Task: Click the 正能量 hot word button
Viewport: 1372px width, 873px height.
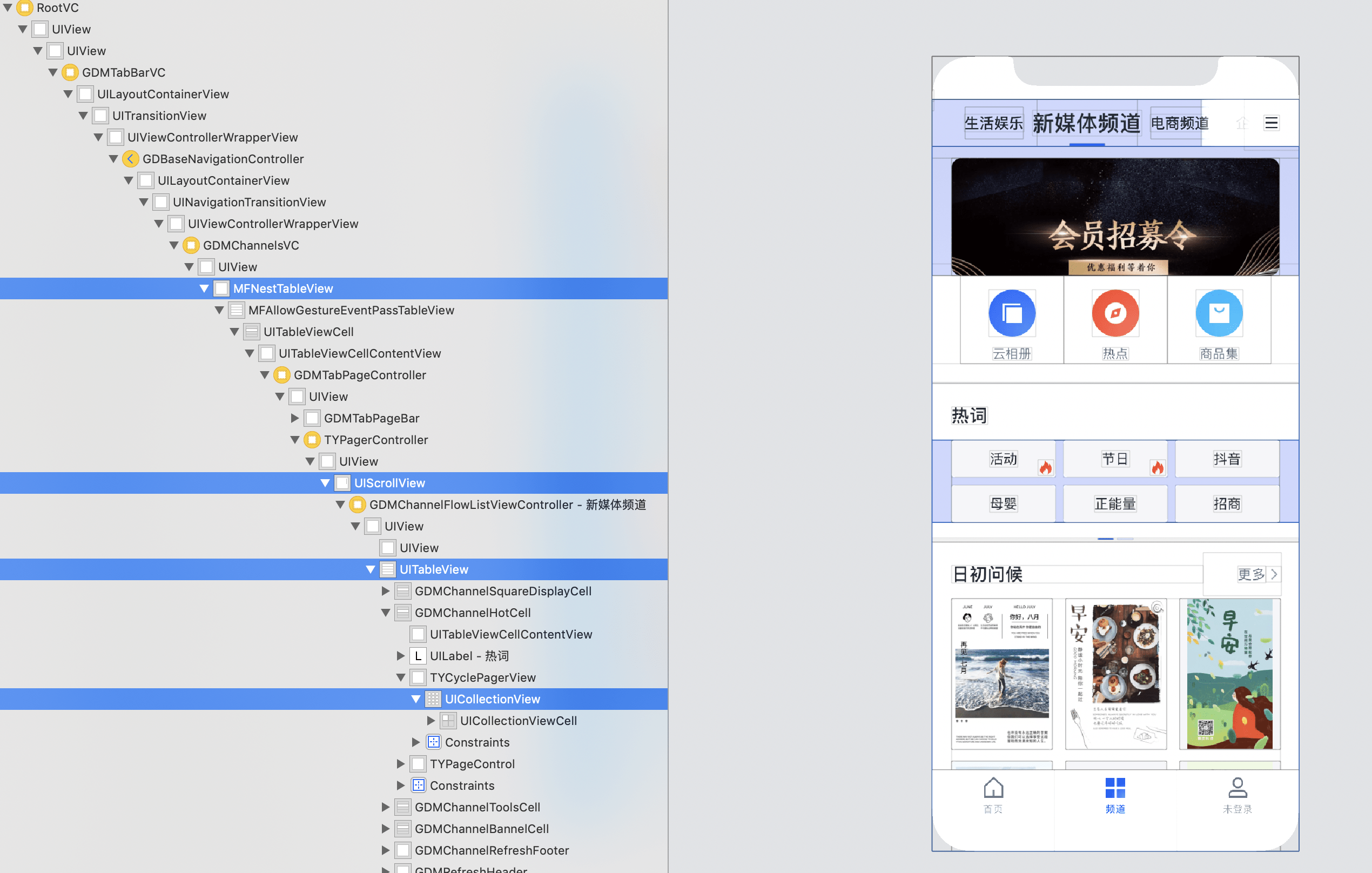Action: tap(1114, 503)
